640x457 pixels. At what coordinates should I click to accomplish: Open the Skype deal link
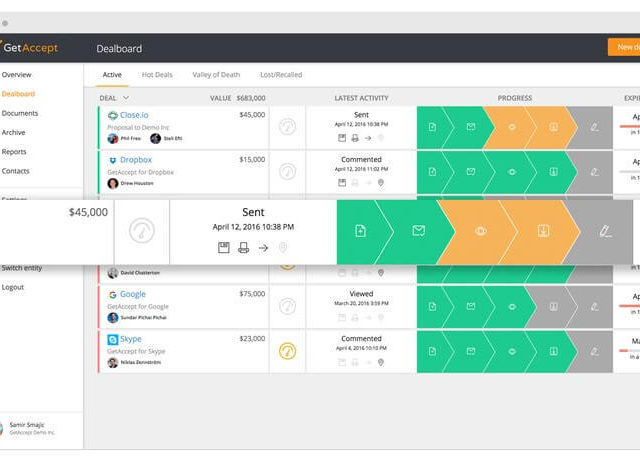coord(131,339)
